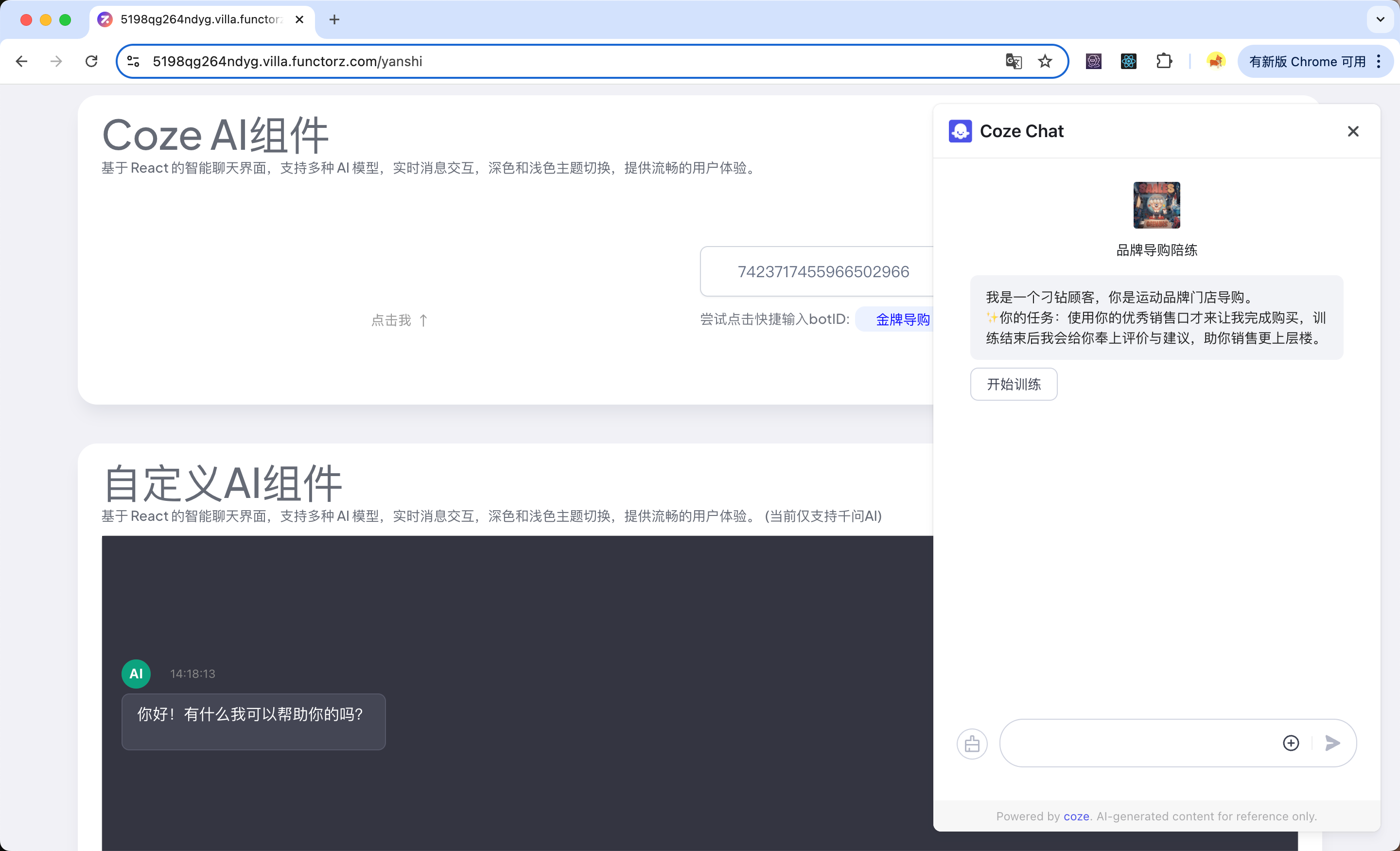Click the Coze Chat logo icon

(960, 131)
